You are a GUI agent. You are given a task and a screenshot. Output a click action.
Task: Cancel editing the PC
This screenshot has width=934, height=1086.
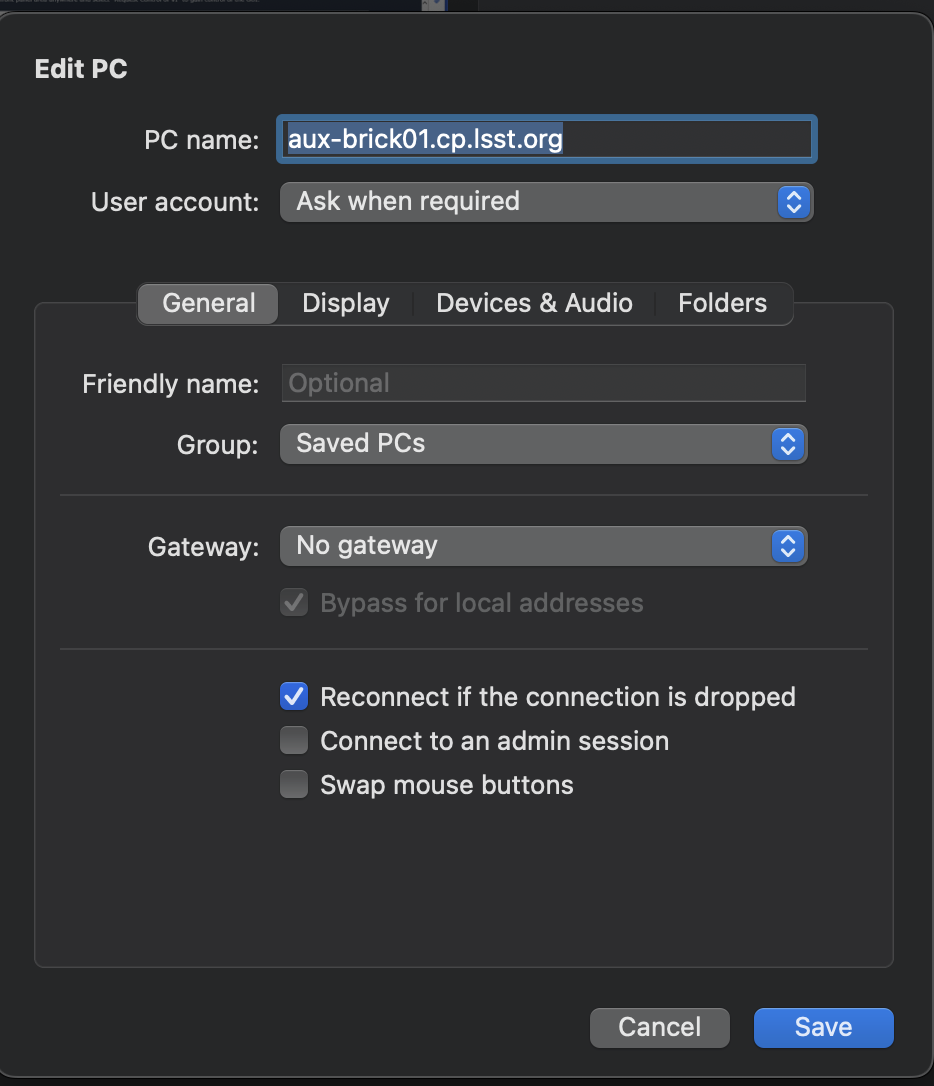659,1027
